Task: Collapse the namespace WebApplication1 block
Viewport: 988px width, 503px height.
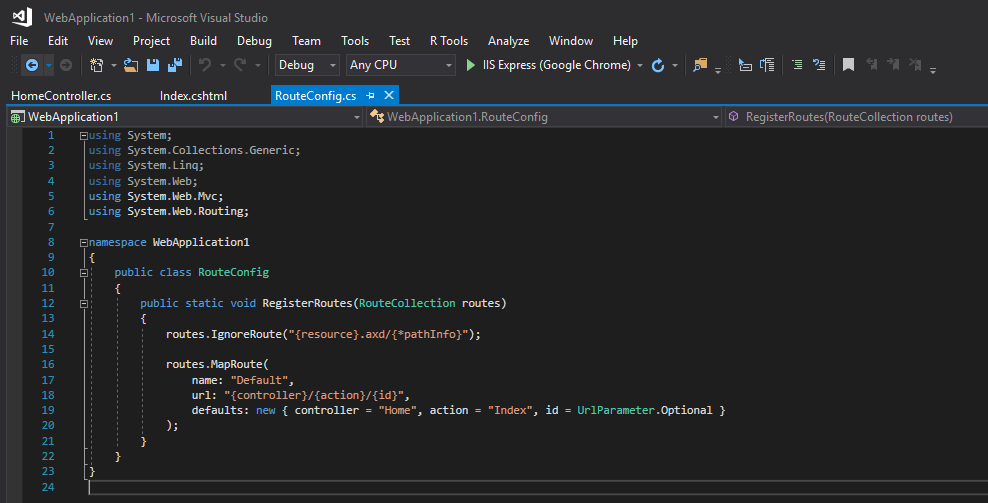Action: click(x=83, y=243)
